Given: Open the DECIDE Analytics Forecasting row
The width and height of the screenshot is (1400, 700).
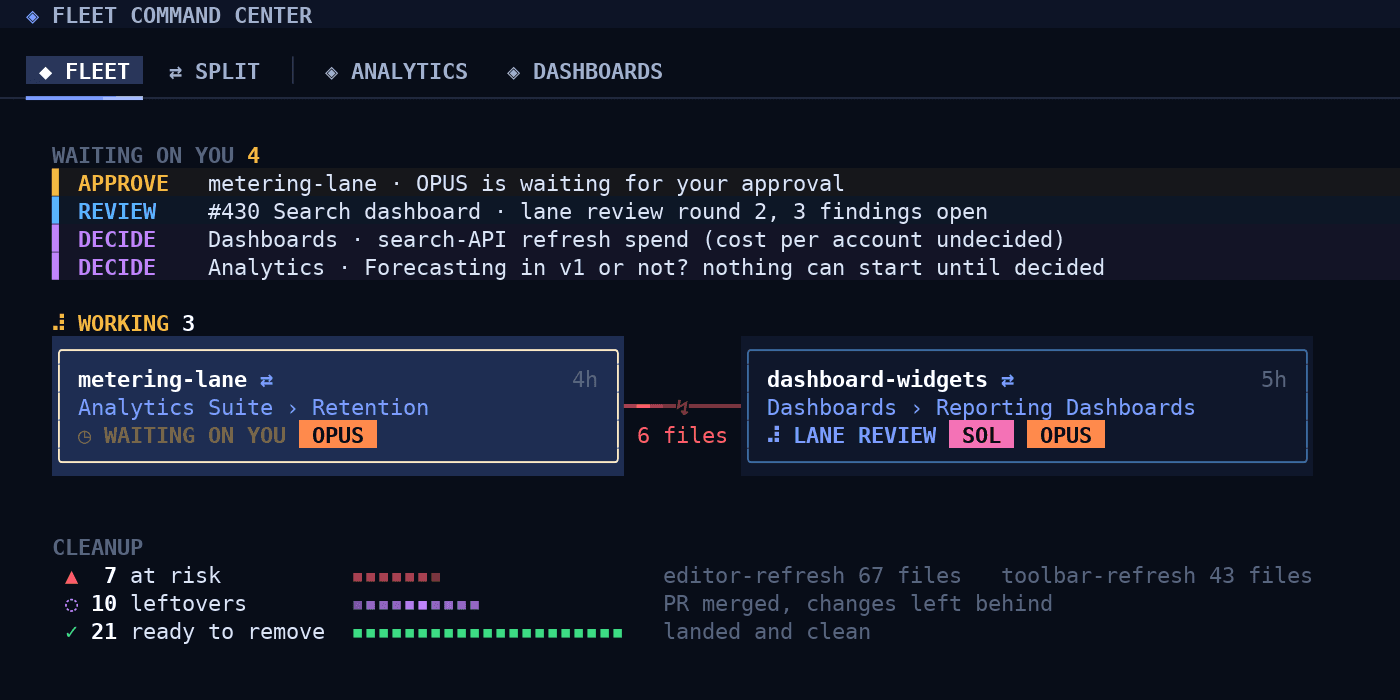Looking at the screenshot, I should [x=726, y=267].
